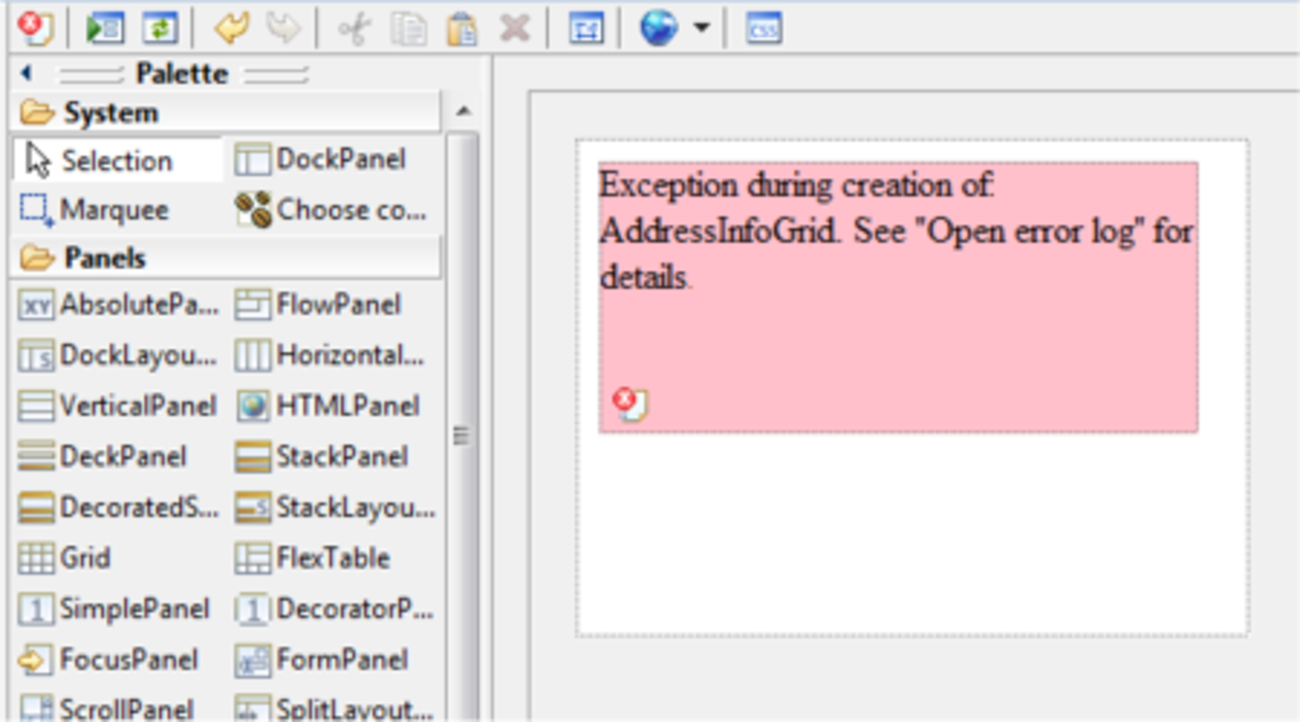The image size is (1300, 722).
Task: Click the palette vertical scrollbar thumb
Action: (462, 436)
